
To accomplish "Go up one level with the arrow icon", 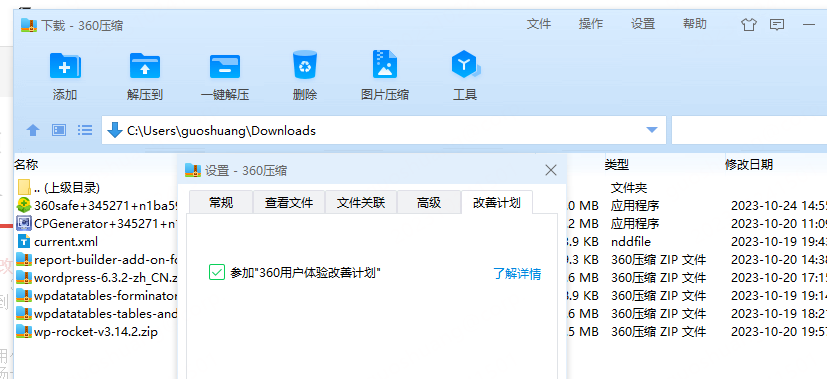I will click(33, 130).
